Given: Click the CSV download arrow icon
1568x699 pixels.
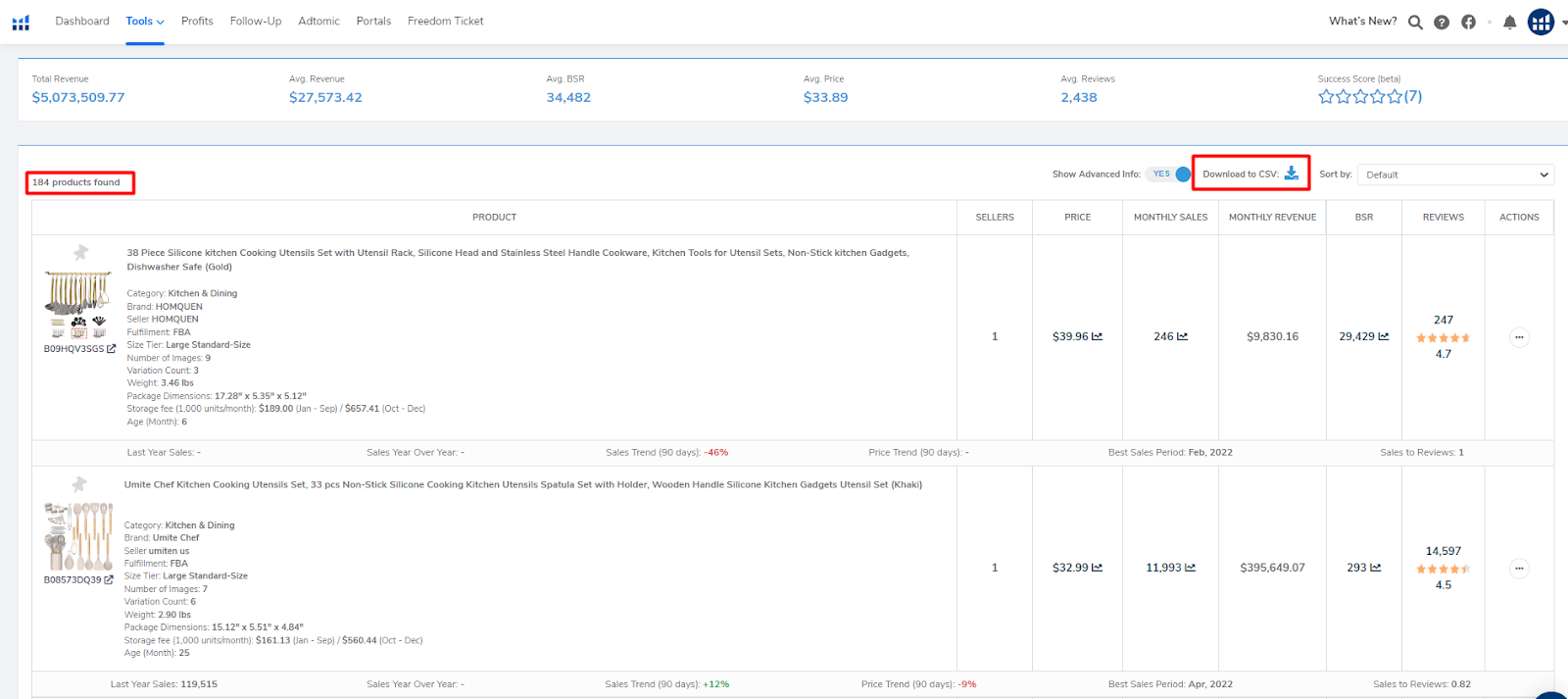Looking at the screenshot, I should point(1292,174).
